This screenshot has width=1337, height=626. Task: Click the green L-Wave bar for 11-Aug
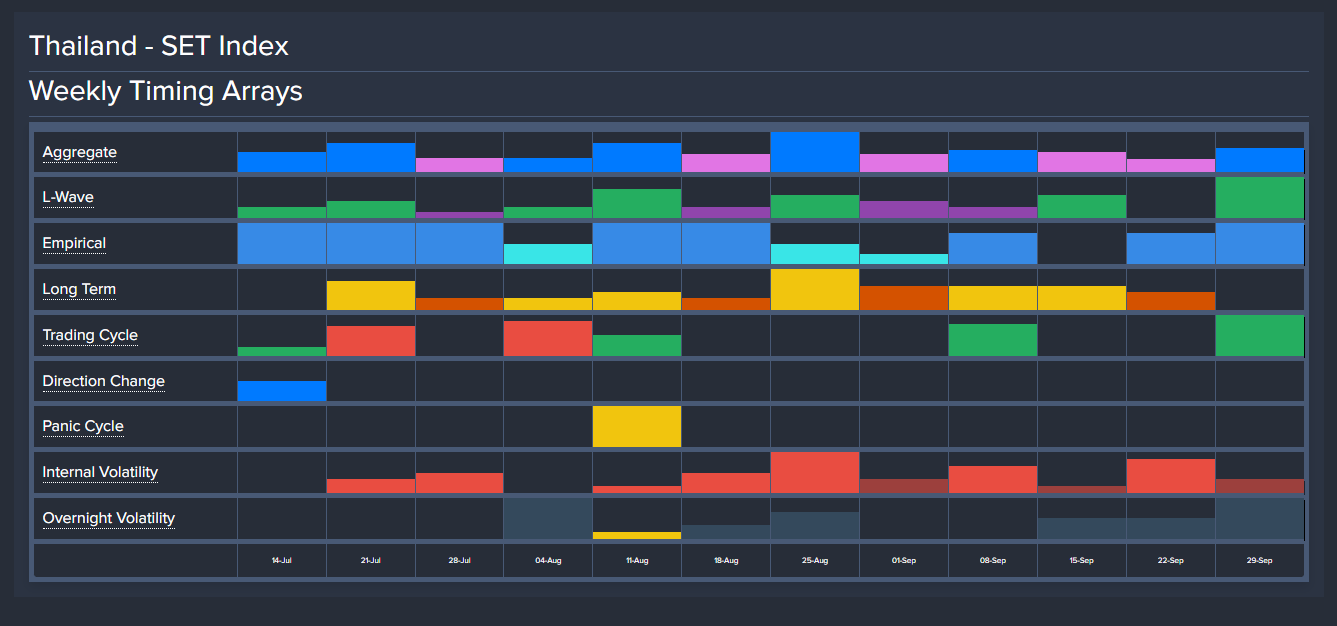pyautogui.click(x=637, y=203)
